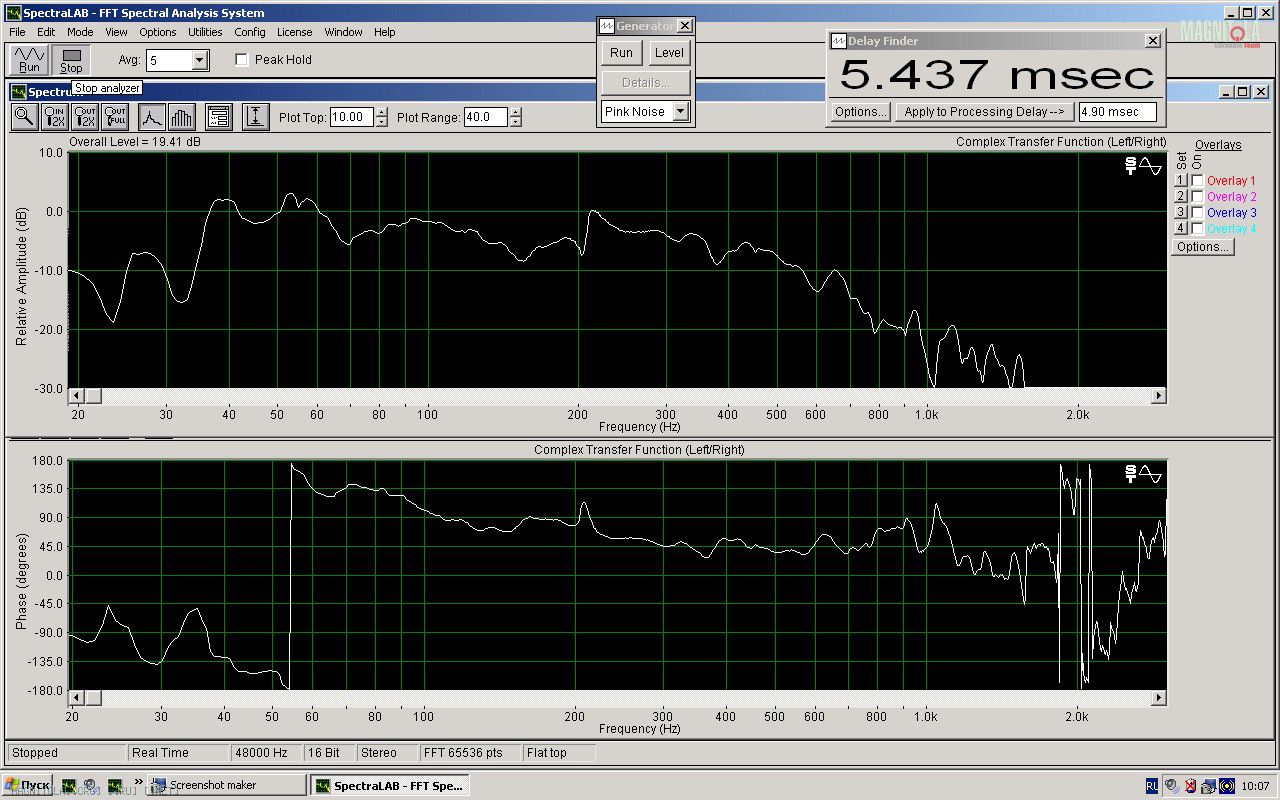Enable Overlay 4 checkbox
The height and width of the screenshot is (800, 1280).
click(x=1197, y=229)
